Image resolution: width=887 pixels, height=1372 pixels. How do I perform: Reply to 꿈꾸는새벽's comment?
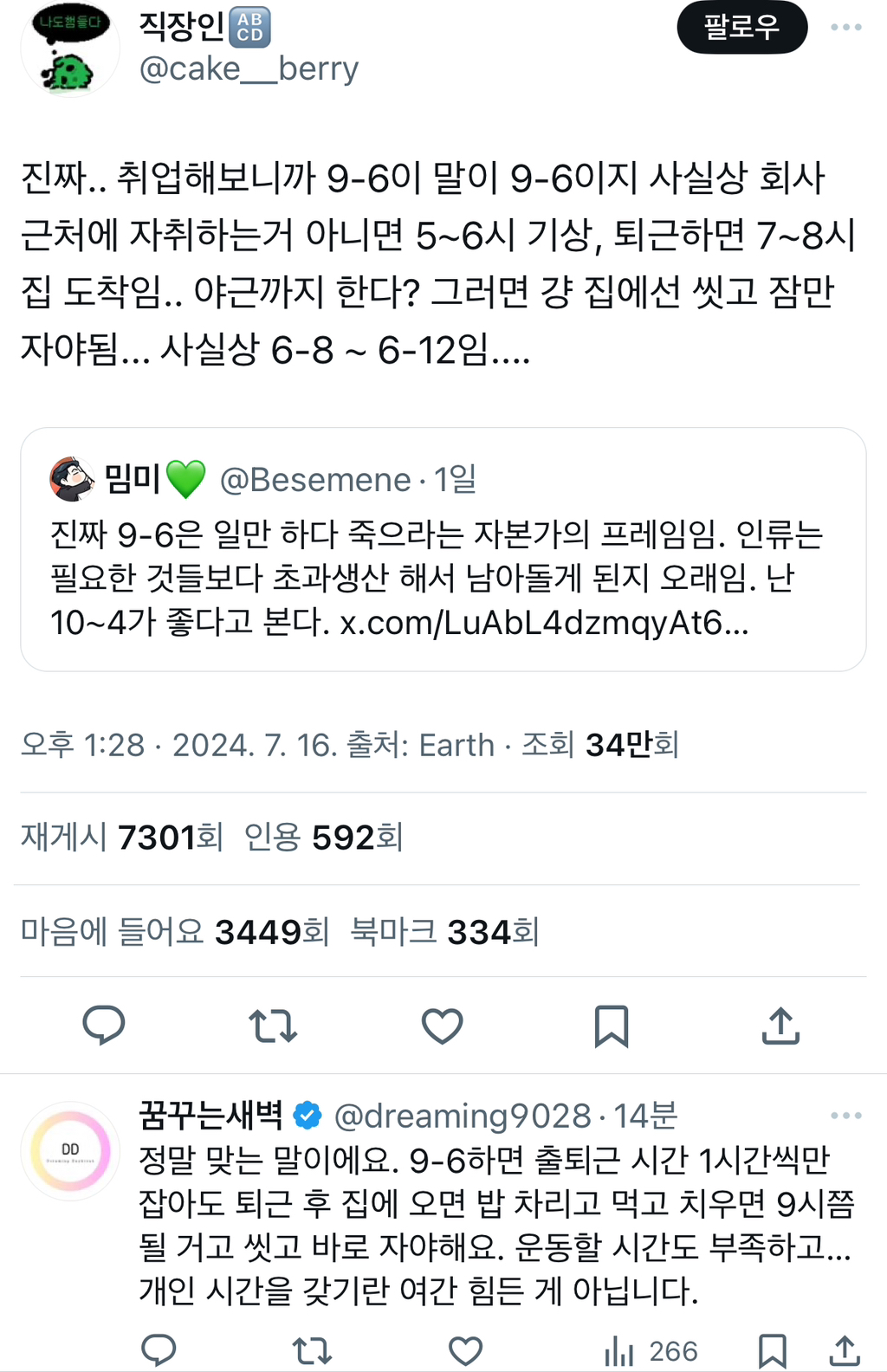pos(159,1350)
